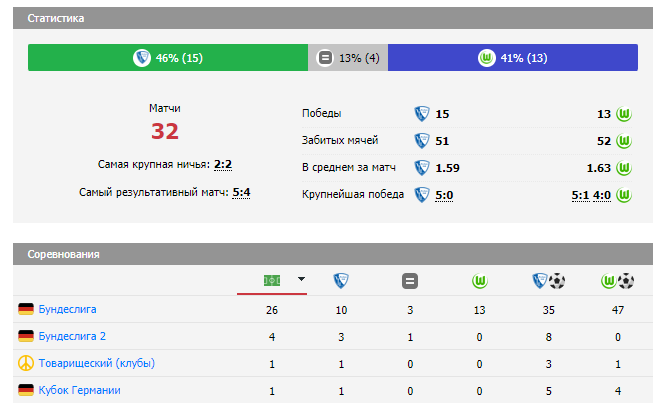Click the matches field icon column header

click(x=271, y=281)
